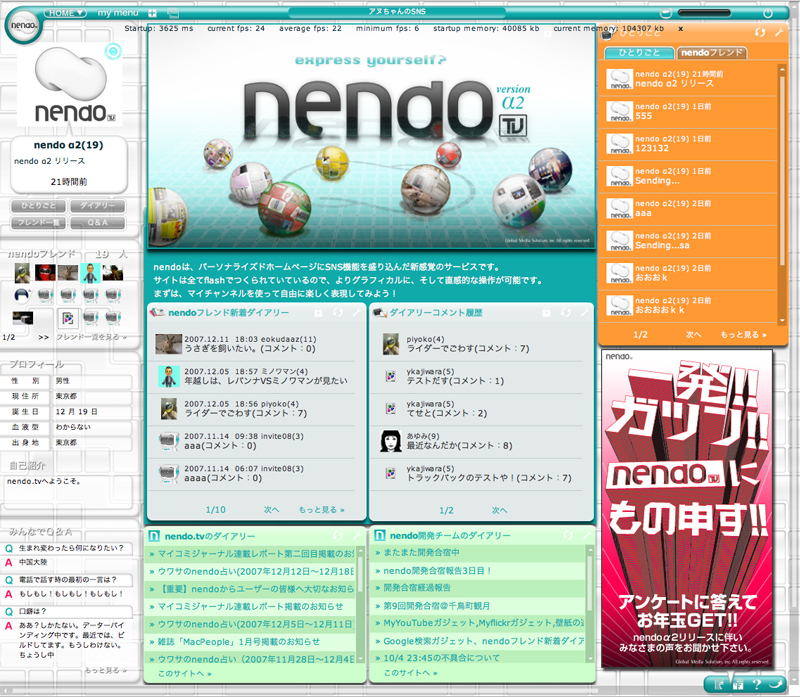This screenshot has height=697, width=800.
Task: Open my menu in the top bar
Action: point(118,13)
